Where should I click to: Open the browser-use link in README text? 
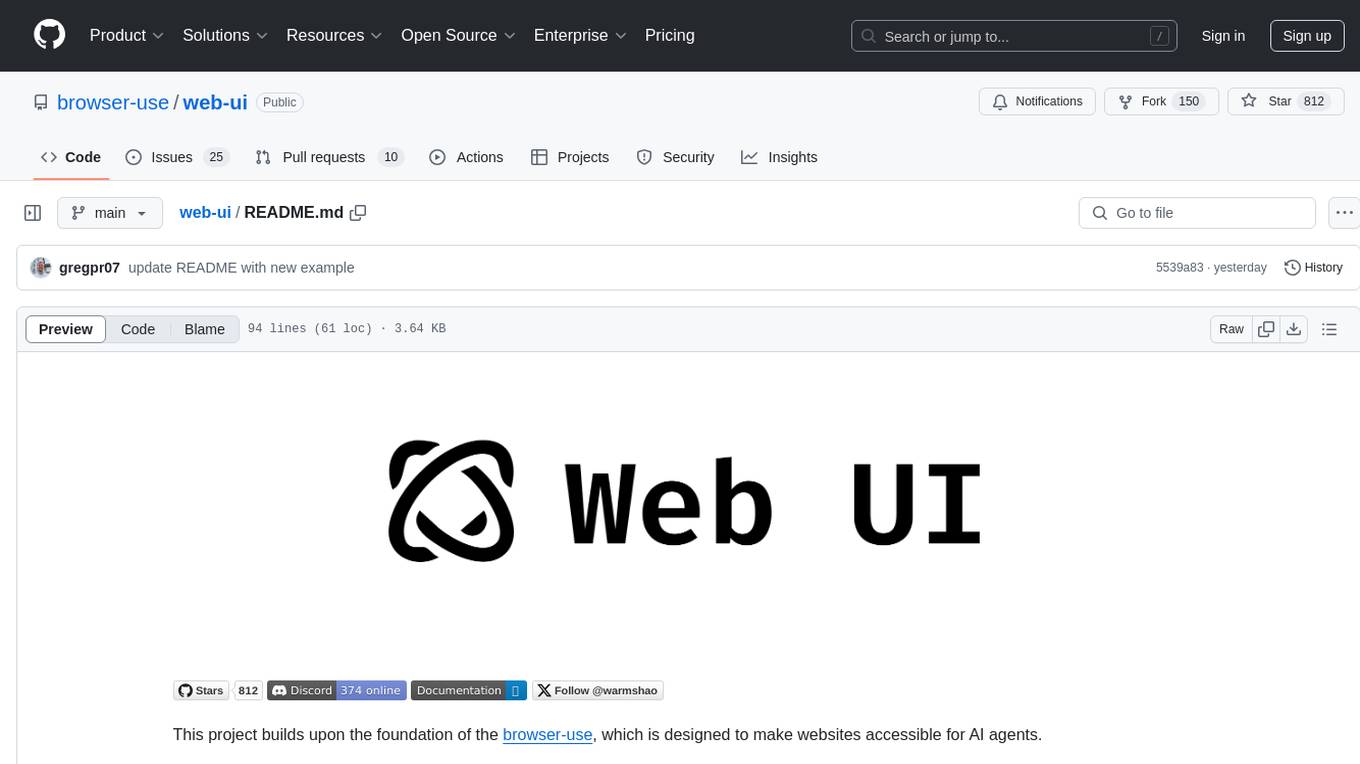pyautogui.click(x=548, y=734)
